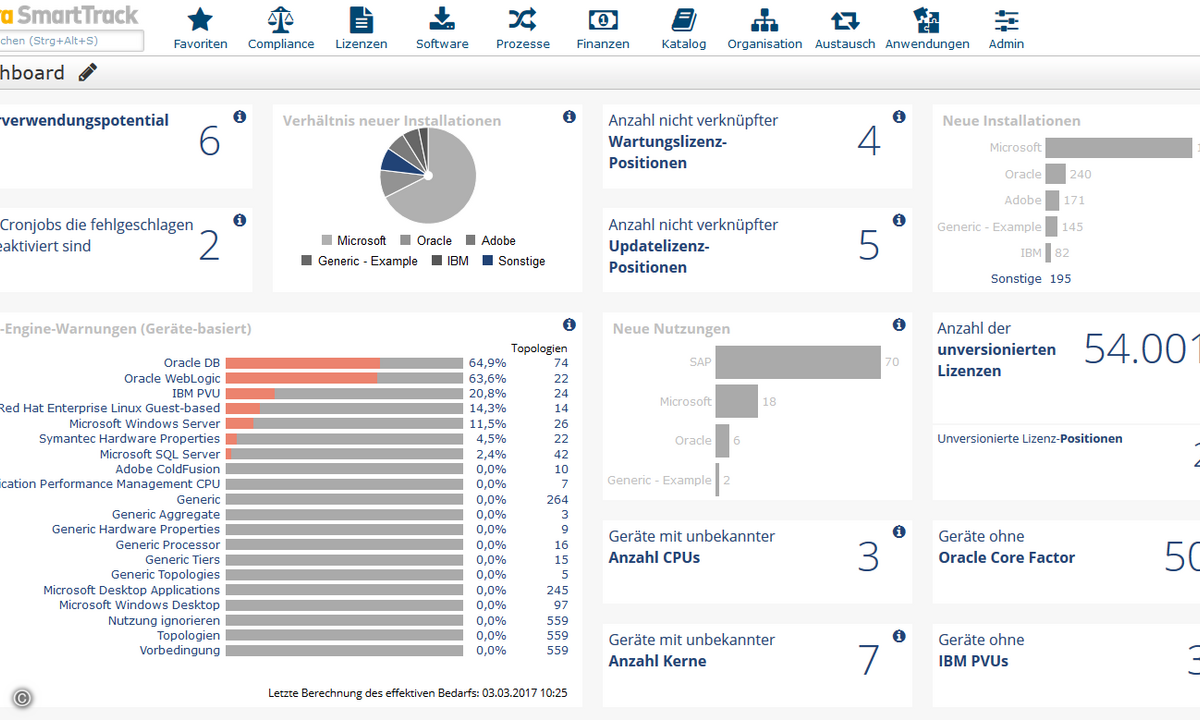
Task: Click the Oracle DB progress bar
Action: click(344, 363)
